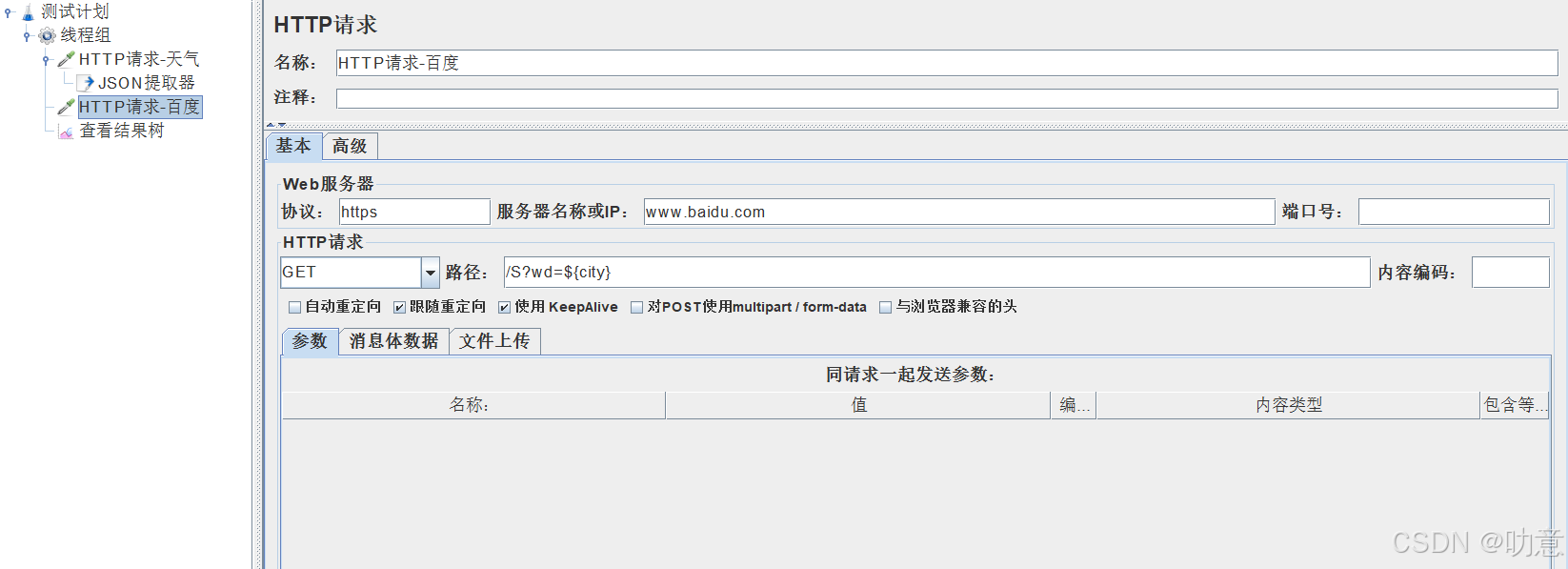Collapse the 线程组 tree node
Image resolution: width=1568 pixels, height=569 pixels.
coord(27,36)
